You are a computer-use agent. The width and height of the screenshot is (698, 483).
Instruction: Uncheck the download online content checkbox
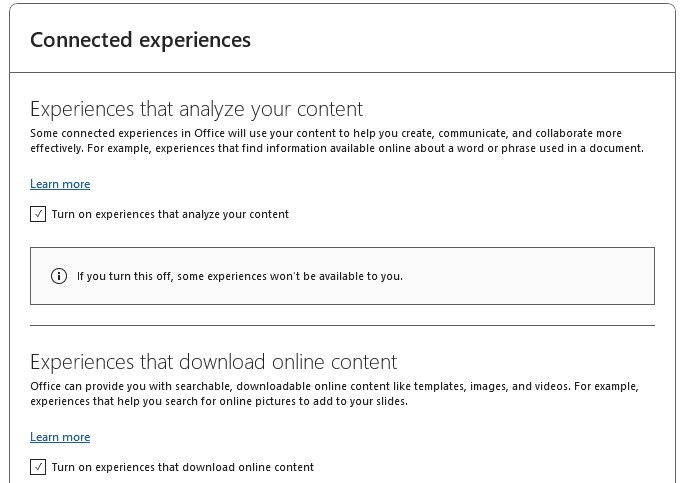click(38, 467)
